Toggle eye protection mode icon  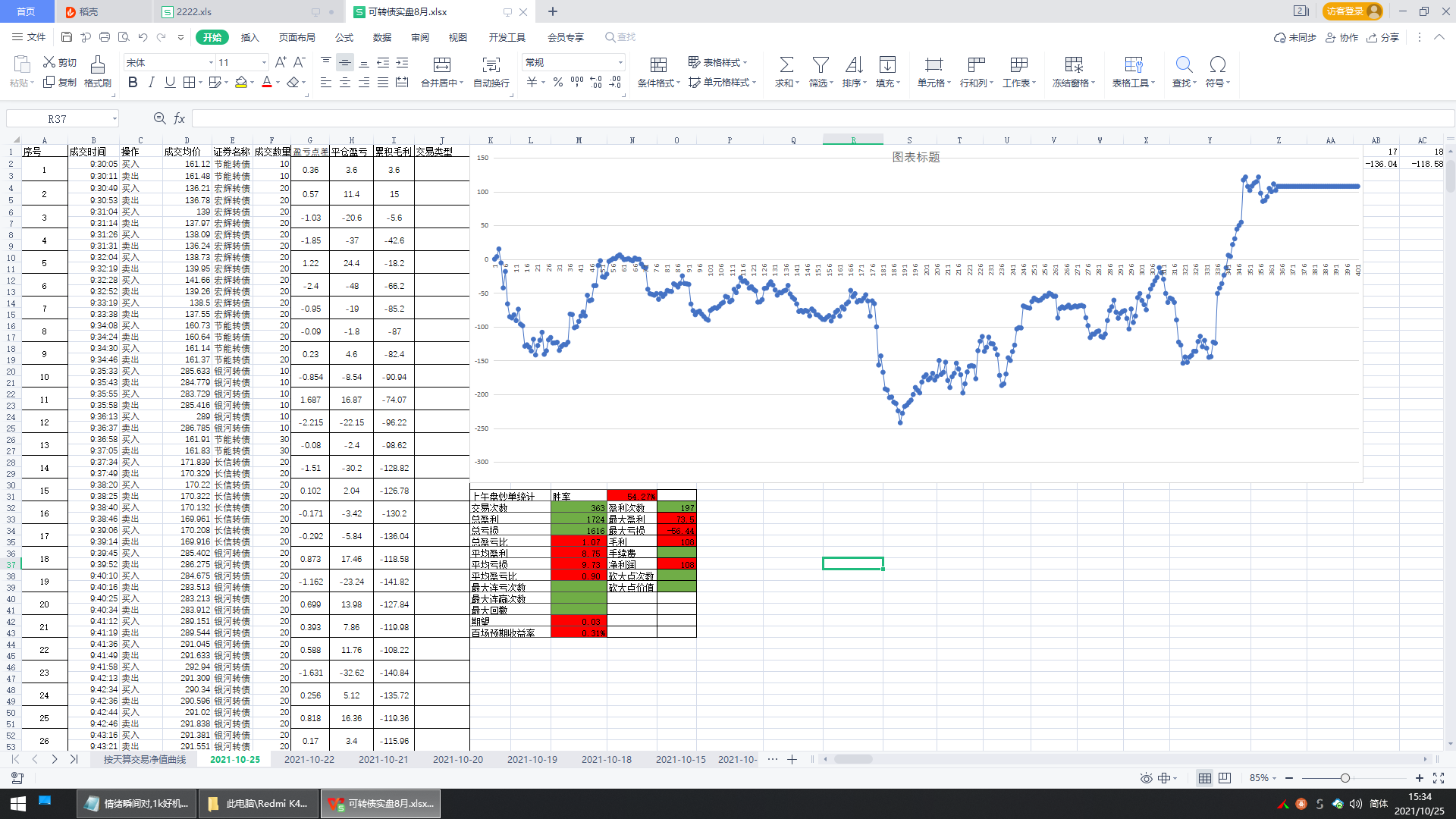1146,778
